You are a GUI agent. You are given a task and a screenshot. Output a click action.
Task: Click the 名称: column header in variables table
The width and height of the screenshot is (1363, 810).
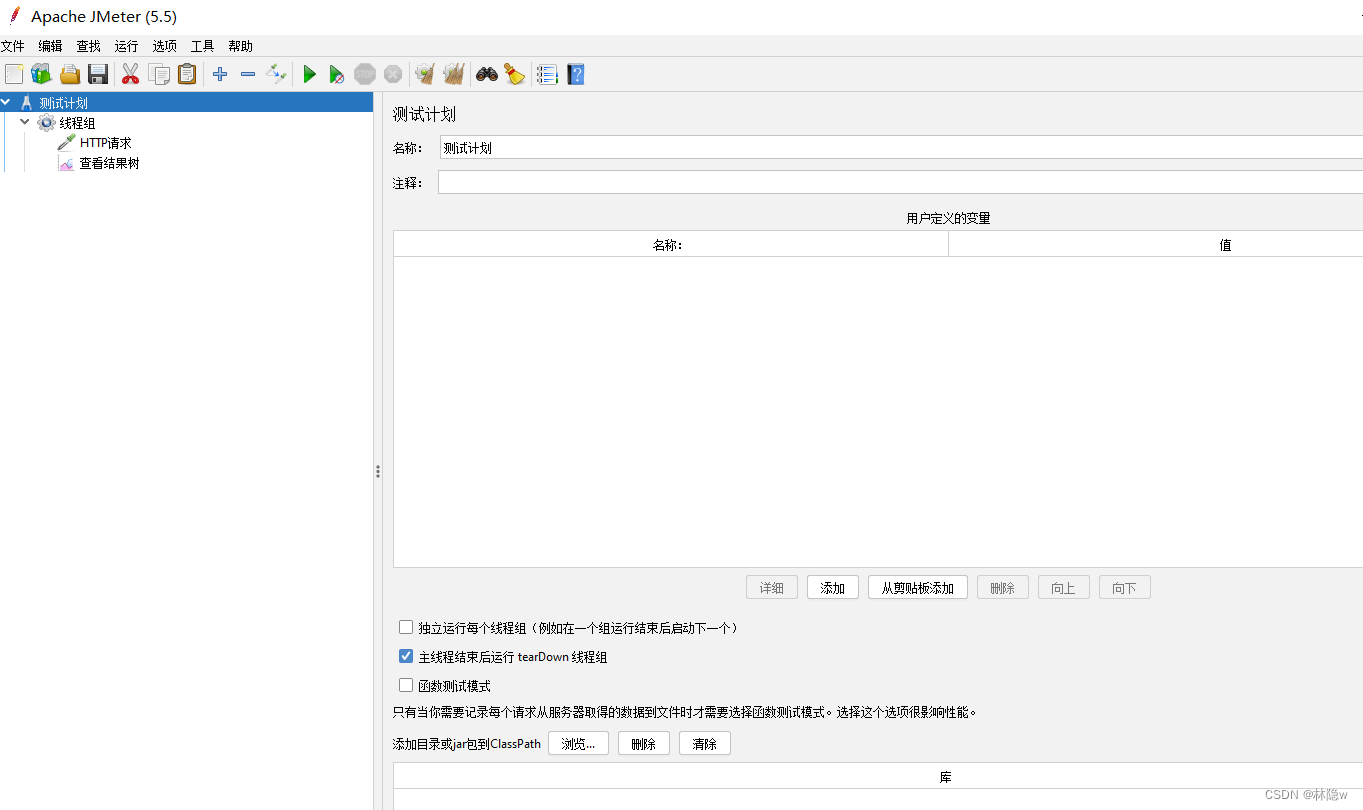coord(670,245)
